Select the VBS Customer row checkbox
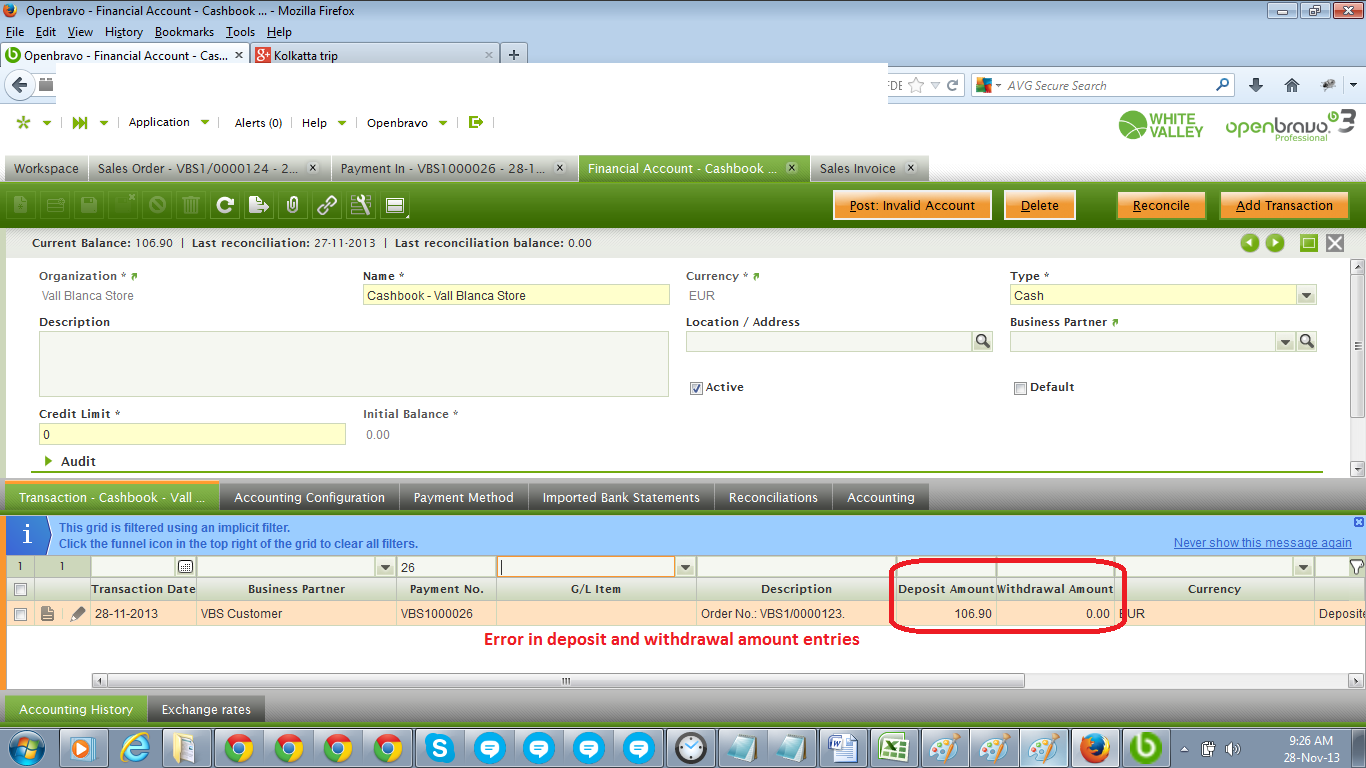Viewport: 1366px width, 768px height. pyautogui.click(x=20, y=614)
